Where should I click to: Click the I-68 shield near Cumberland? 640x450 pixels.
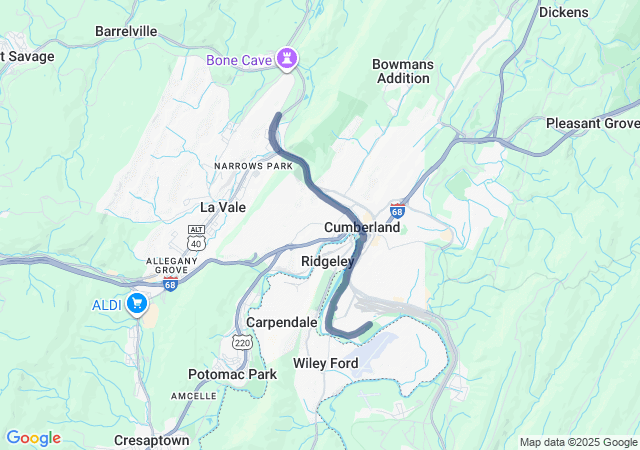click(x=397, y=211)
